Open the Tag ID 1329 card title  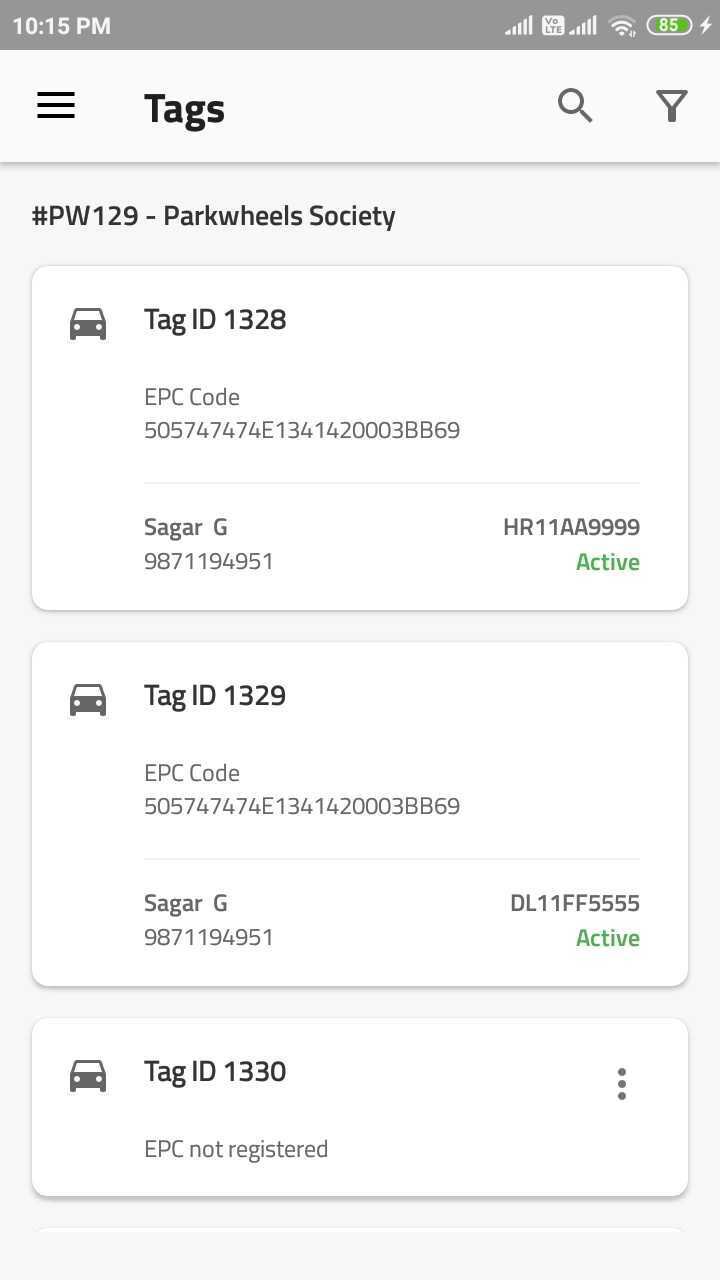click(x=215, y=696)
